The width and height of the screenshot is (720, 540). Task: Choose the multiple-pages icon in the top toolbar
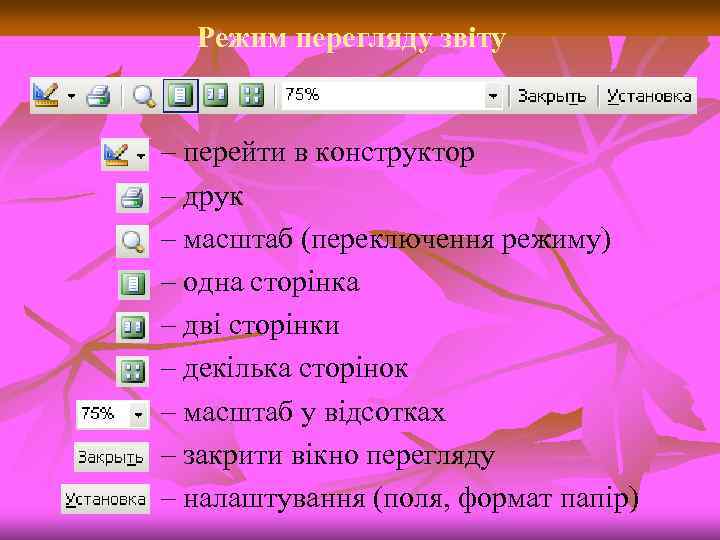(252, 95)
